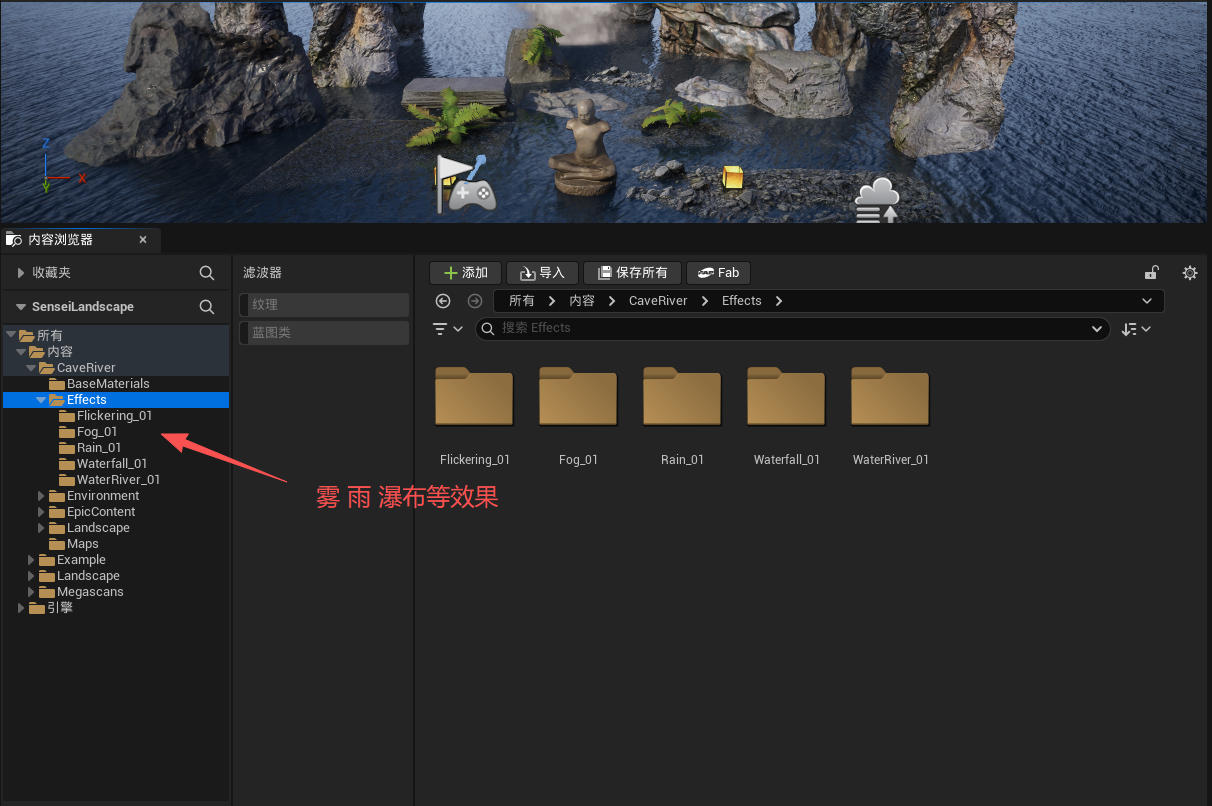The width and height of the screenshot is (1212, 806).
Task: Toggle the content browser lock icon
Action: 1152,273
